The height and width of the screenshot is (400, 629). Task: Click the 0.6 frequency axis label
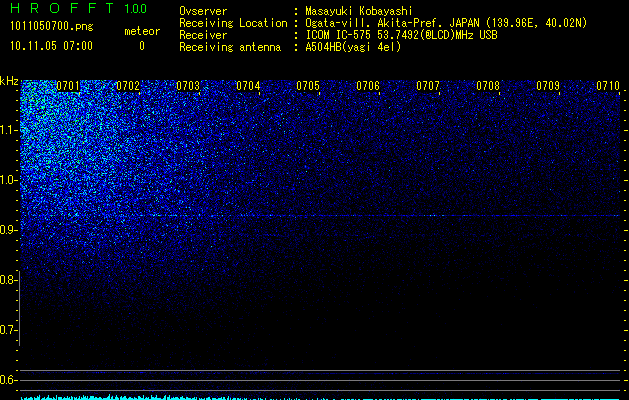coord(8,380)
